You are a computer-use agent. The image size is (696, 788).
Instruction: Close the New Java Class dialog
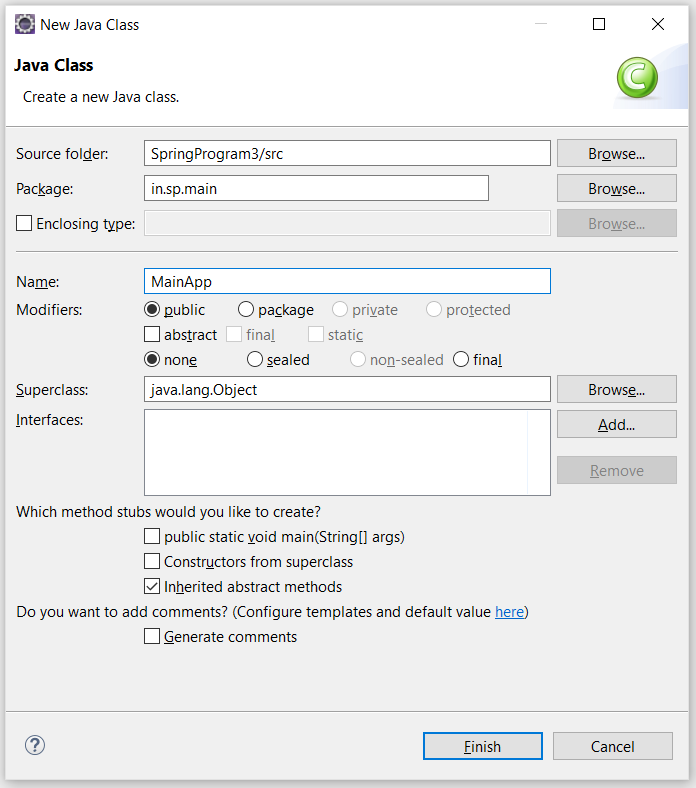point(658,24)
